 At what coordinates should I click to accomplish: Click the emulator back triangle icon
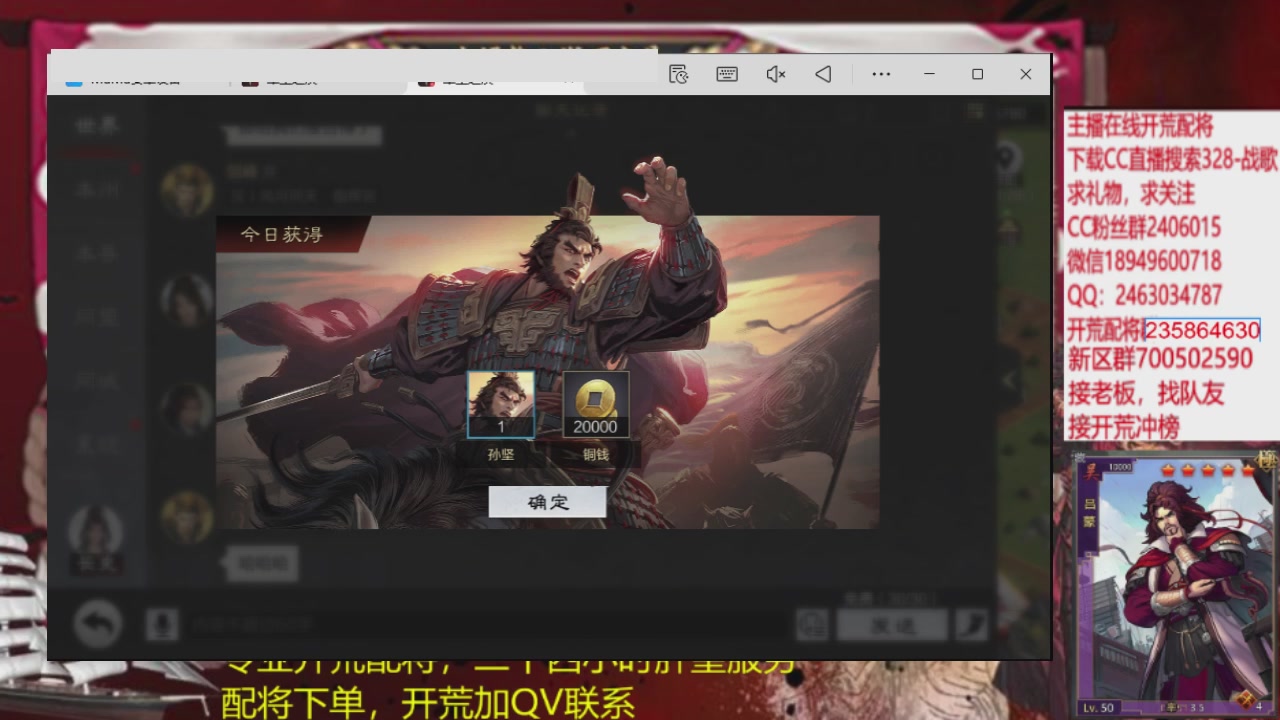[823, 74]
